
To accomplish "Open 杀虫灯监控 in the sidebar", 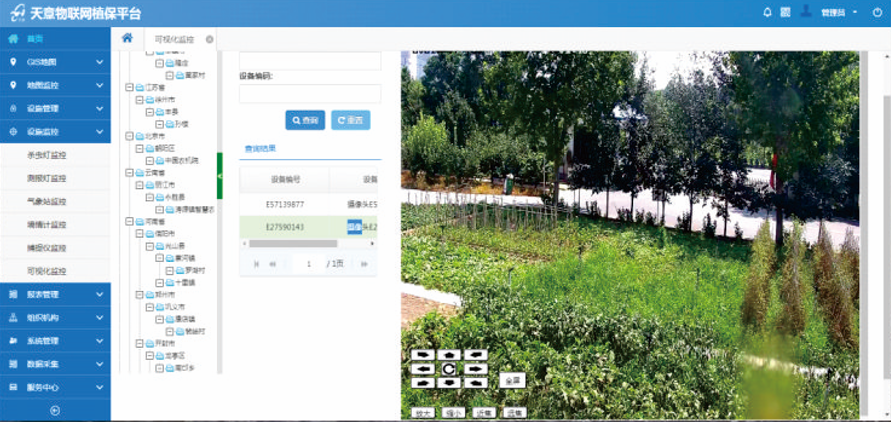I will [46, 156].
